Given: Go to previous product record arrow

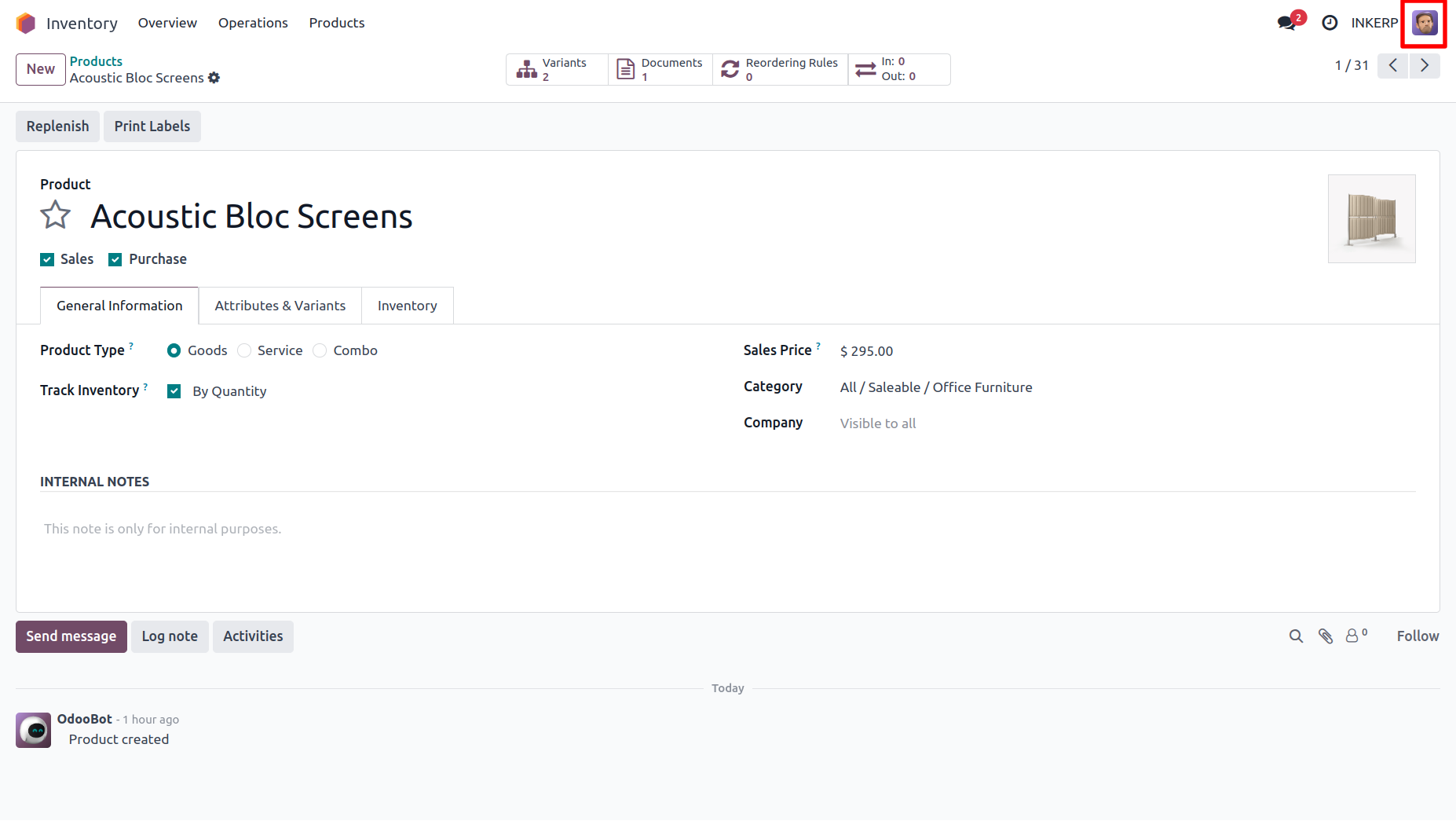Looking at the screenshot, I should click(x=1393, y=65).
